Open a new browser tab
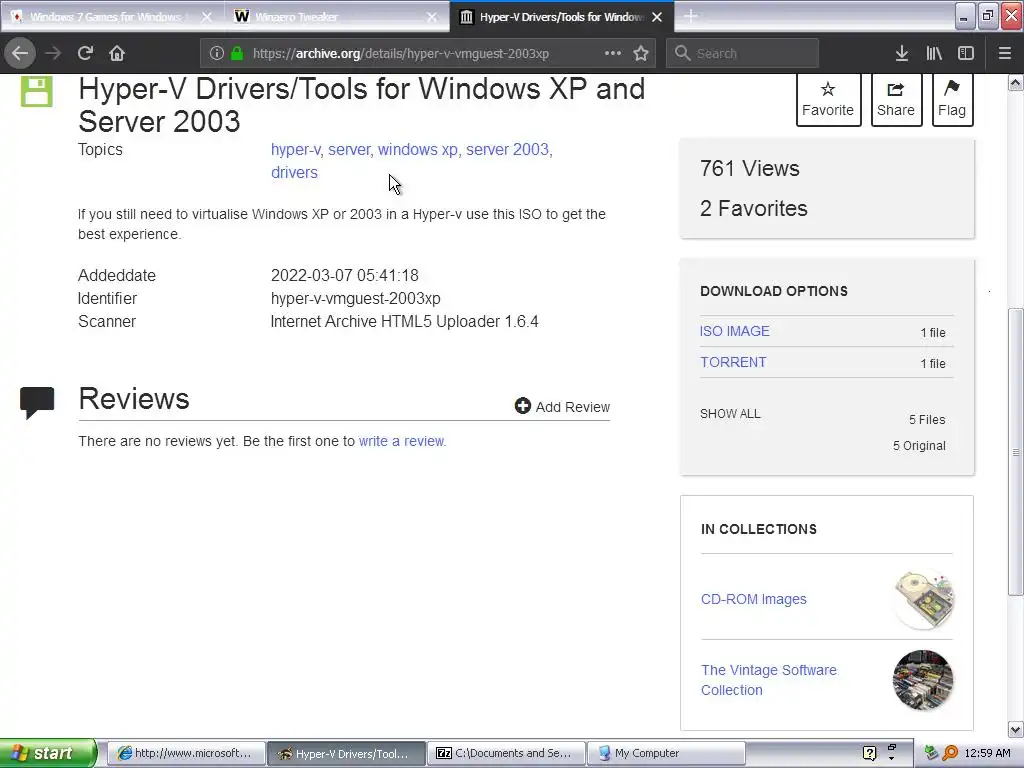This screenshot has height=768, width=1024. point(691,16)
